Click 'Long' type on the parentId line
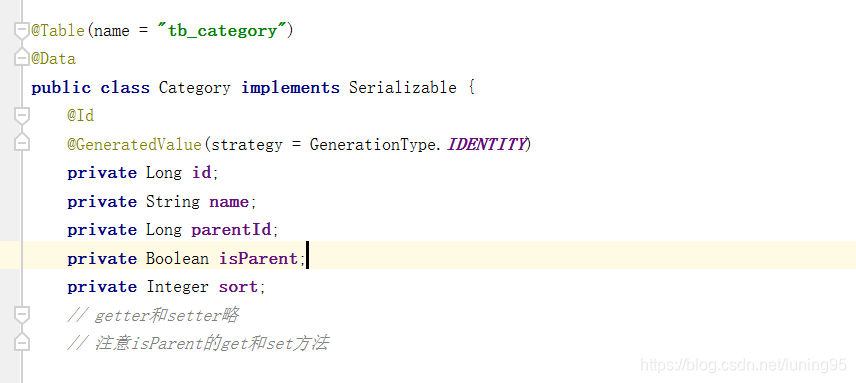 164,230
